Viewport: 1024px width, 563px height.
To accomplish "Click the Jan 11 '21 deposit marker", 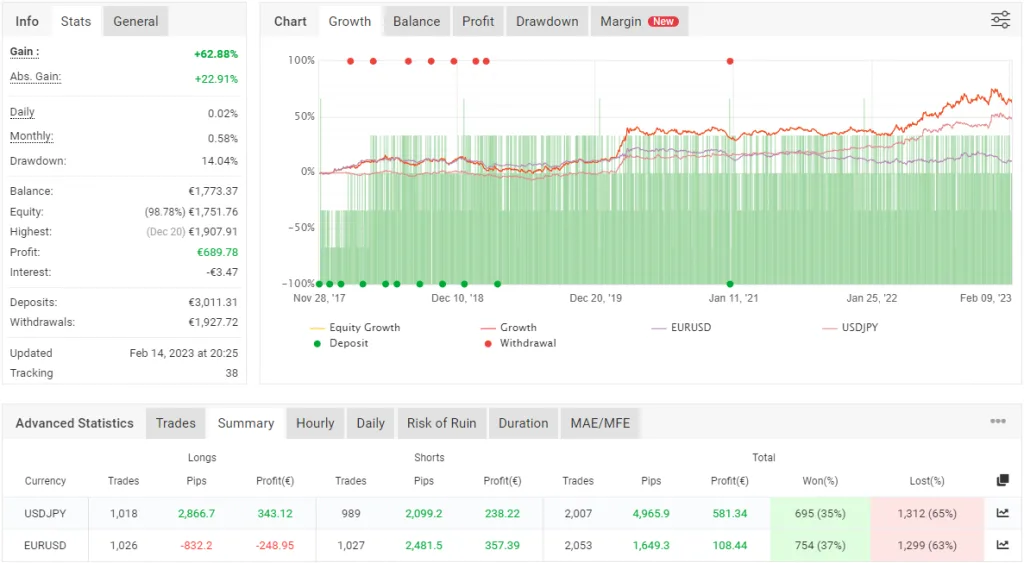I will click(730, 283).
